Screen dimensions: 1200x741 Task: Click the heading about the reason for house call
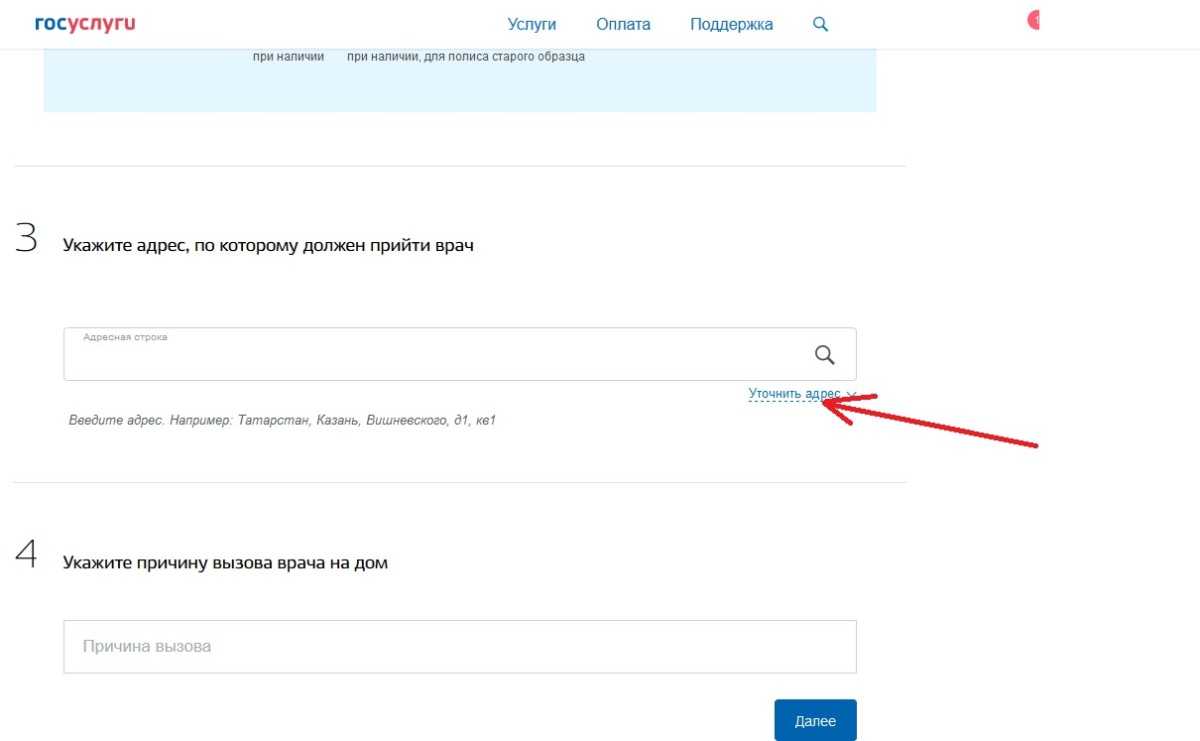[225, 563]
